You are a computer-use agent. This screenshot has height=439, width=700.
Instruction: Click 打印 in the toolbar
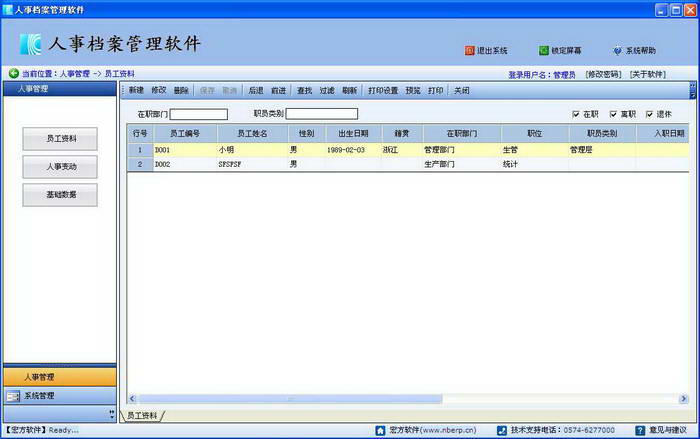[x=435, y=90]
